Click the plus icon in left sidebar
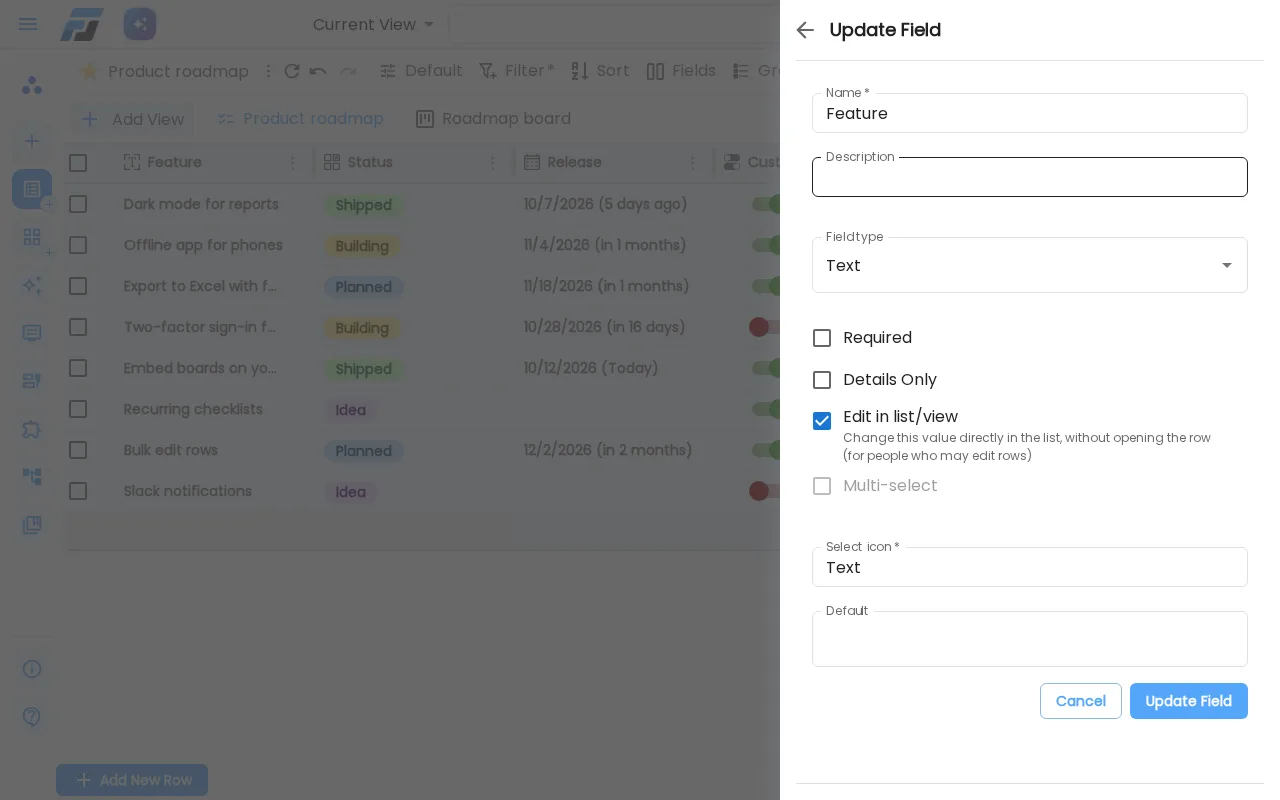The image size is (1280, 800). pyautogui.click(x=32, y=141)
